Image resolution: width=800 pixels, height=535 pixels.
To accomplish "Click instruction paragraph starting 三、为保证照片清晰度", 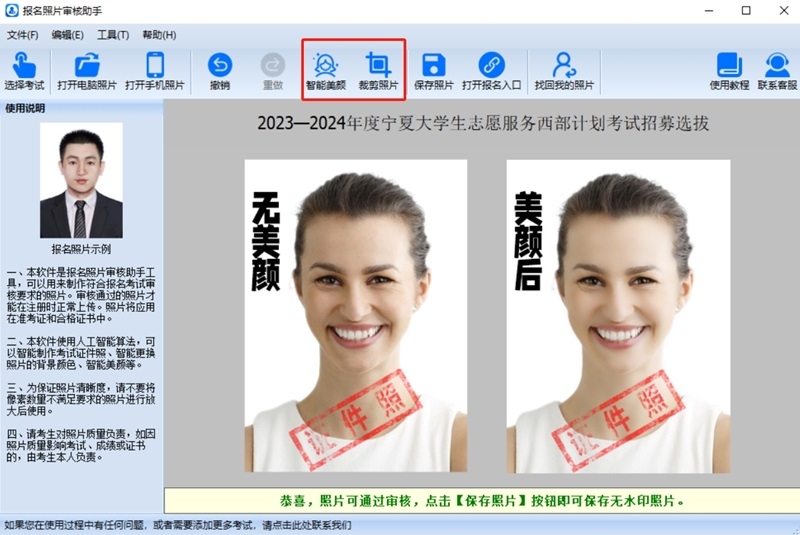I will coord(81,399).
